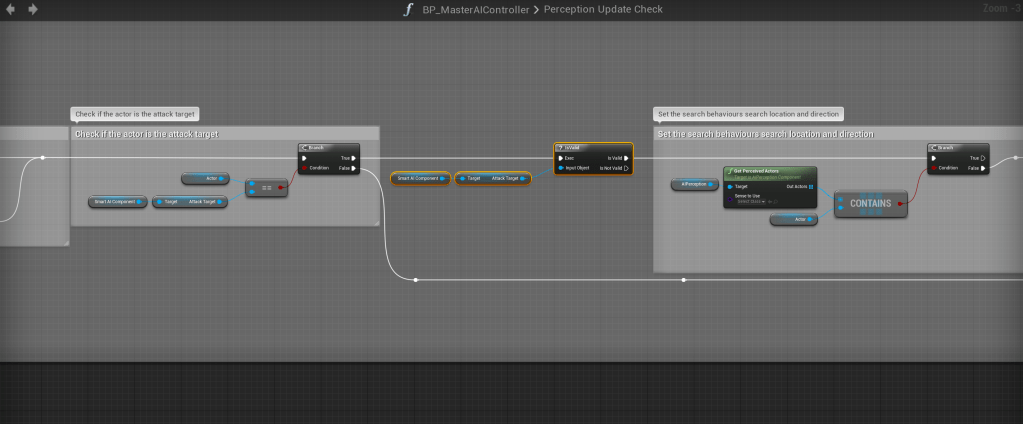This screenshot has height=424, width=1023.
Task: Click the Get Perceived Actors node header
Action: pyautogui.click(x=769, y=173)
